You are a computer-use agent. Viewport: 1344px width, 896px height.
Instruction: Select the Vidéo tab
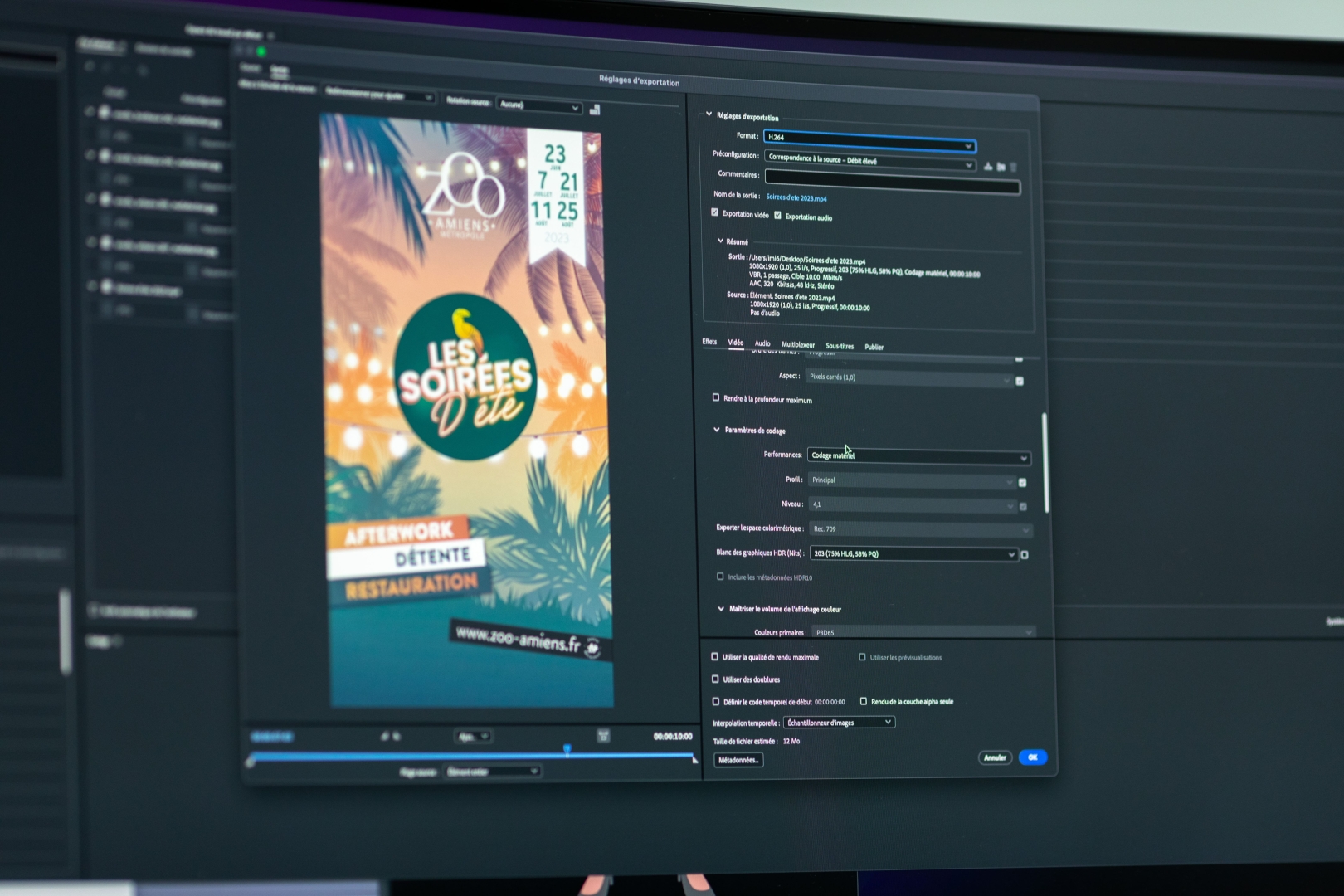click(736, 343)
